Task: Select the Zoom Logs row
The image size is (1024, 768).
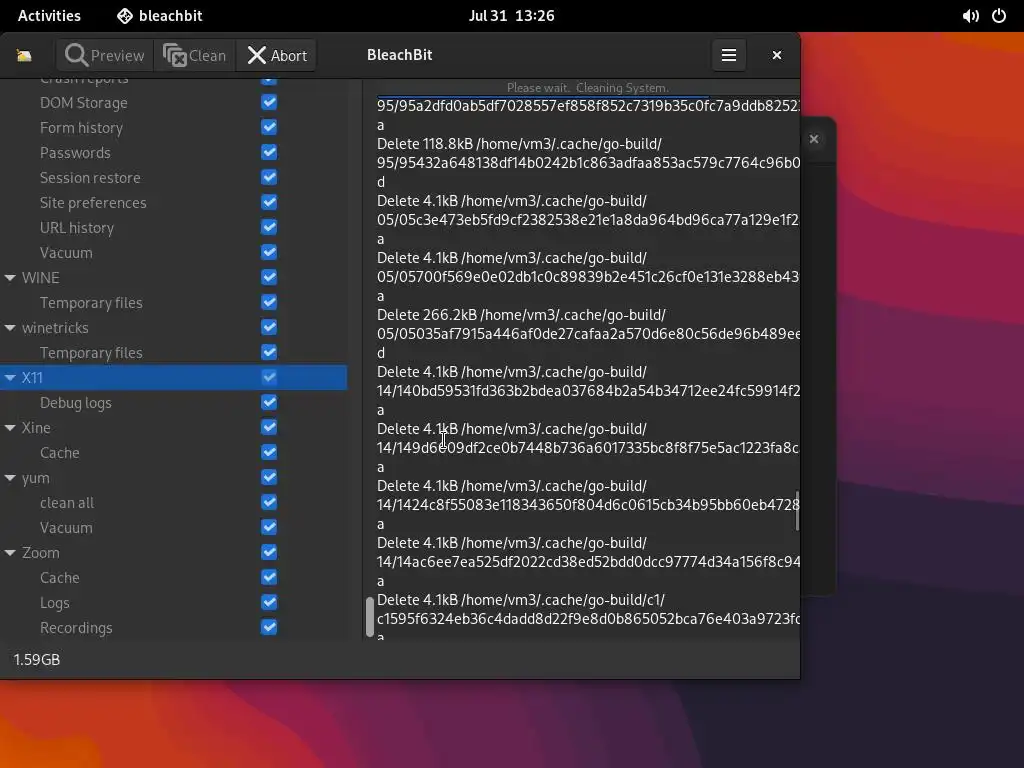Action: 174,602
